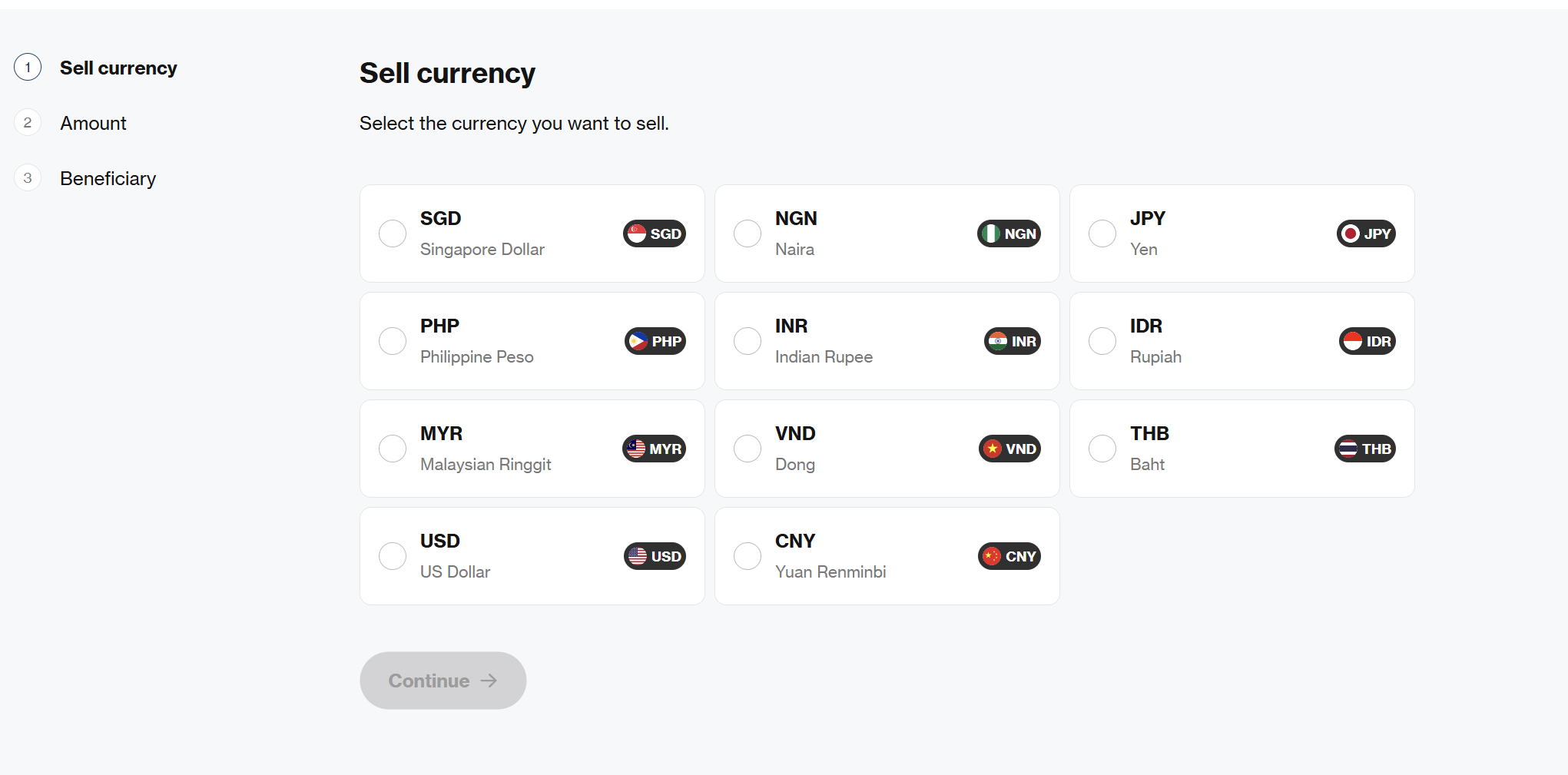Select the Singapore Dollar radio button
The width and height of the screenshot is (1568, 775).
click(x=393, y=233)
